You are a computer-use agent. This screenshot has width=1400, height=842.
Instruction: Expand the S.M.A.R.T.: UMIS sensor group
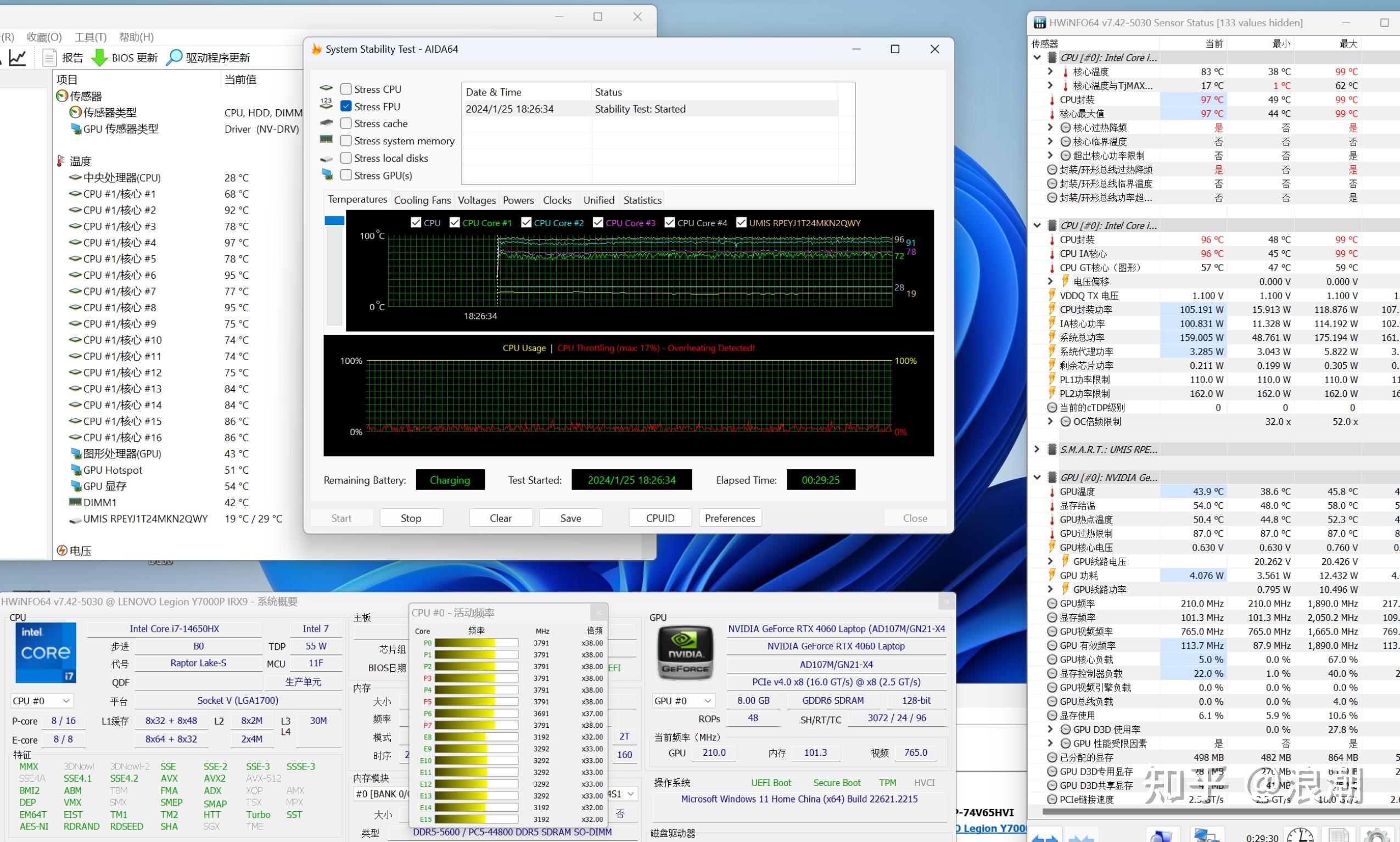tap(1037, 450)
